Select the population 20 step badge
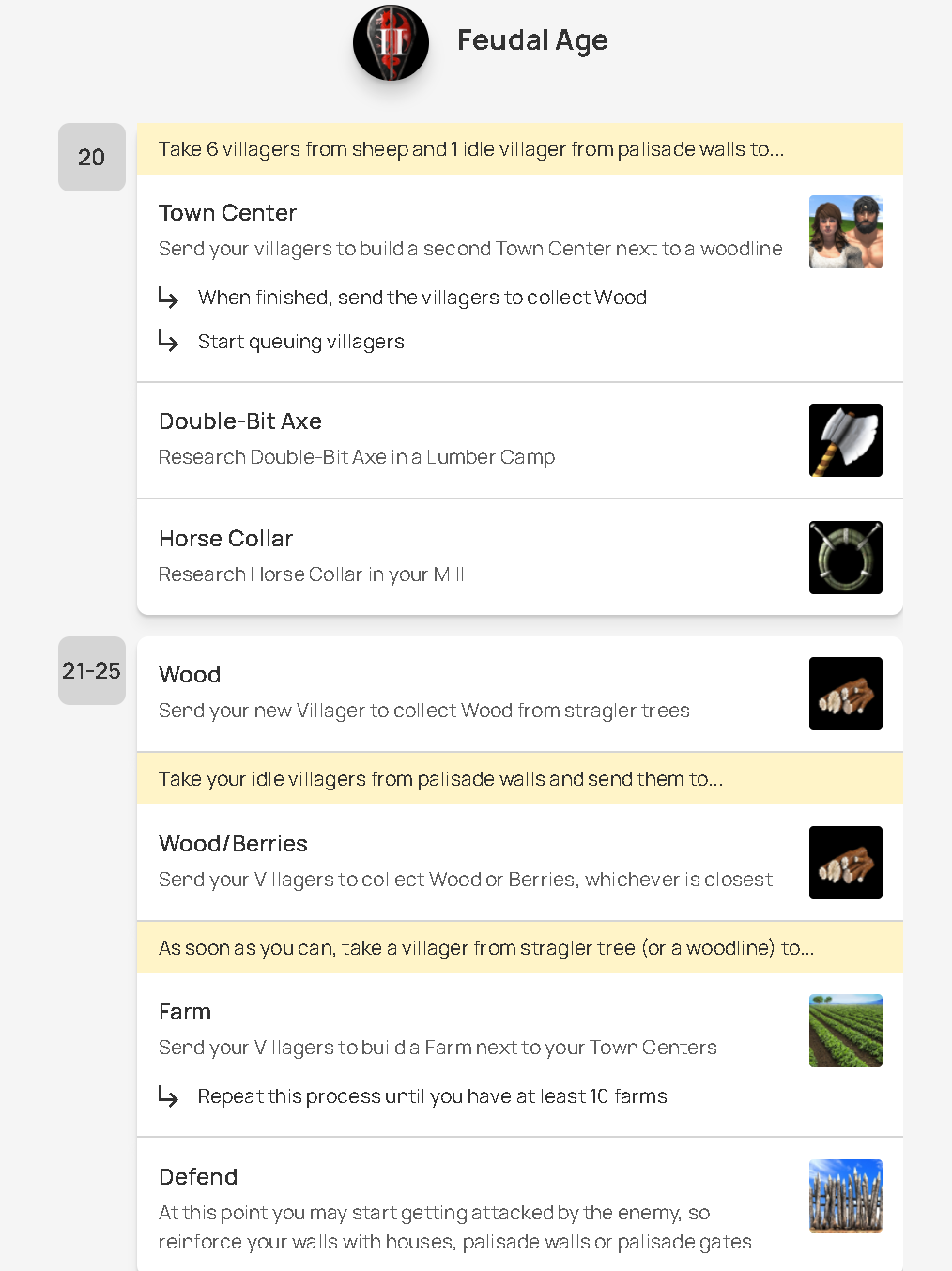Image resolution: width=952 pixels, height=1271 pixels. point(92,157)
